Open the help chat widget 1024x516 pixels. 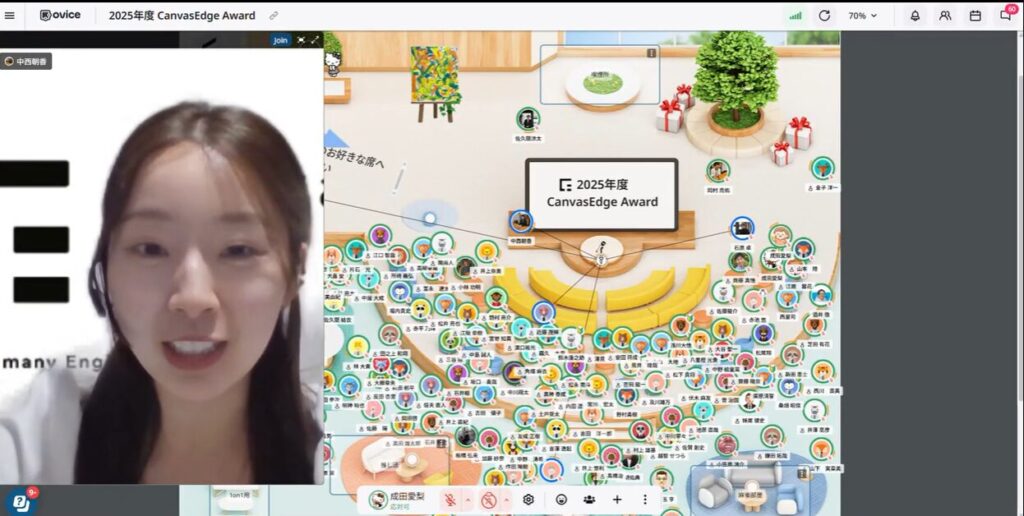pos(20,502)
